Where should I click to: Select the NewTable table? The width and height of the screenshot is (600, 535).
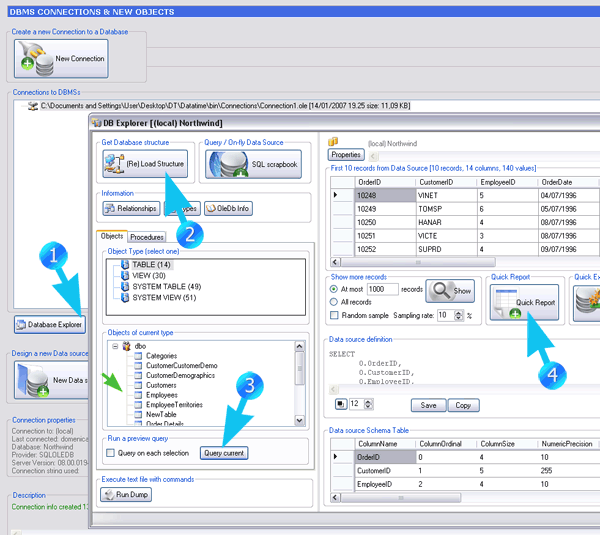click(x=161, y=414)
